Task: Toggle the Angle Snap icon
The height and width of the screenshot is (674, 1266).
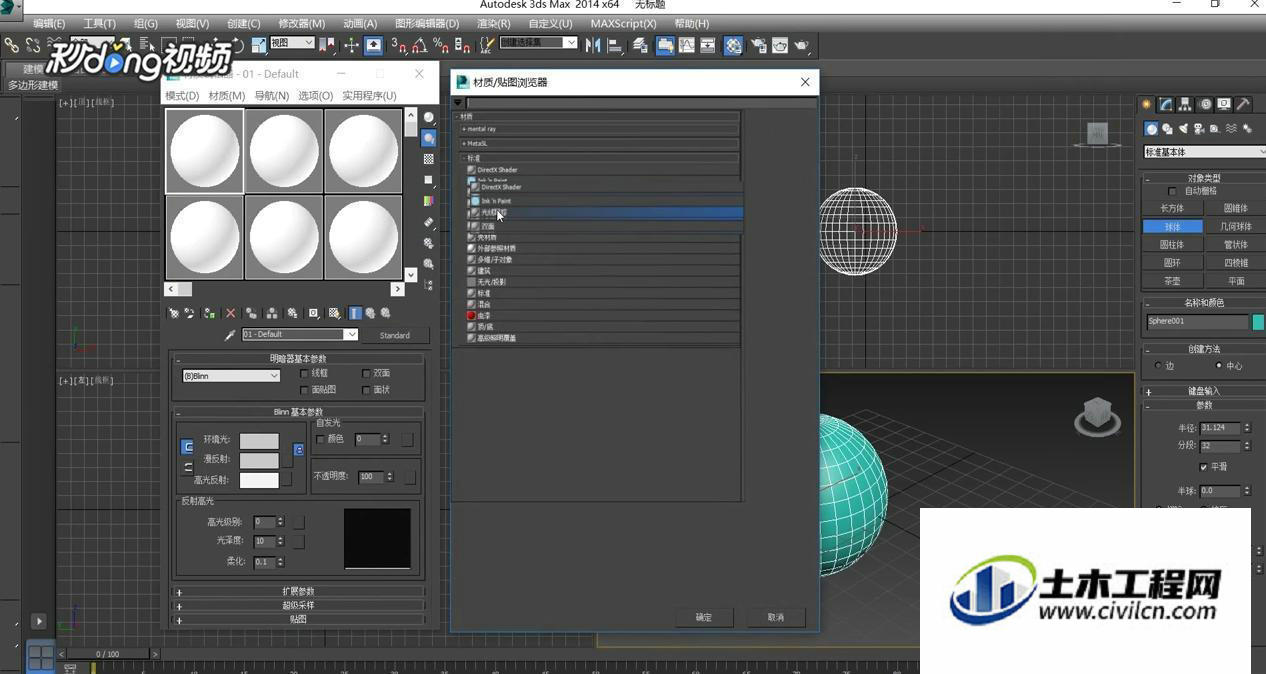Action: click(x=419, y=45)
